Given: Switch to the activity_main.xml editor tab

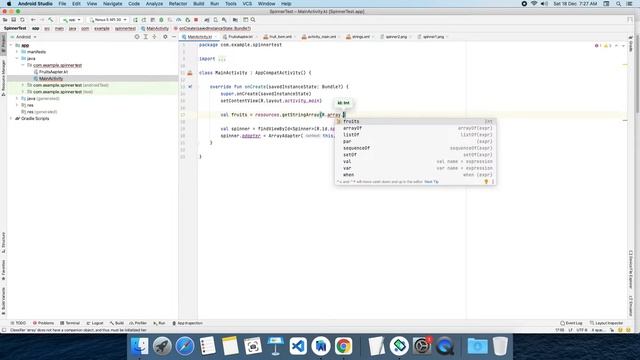Looking at the screenshot, I should 321,37.
